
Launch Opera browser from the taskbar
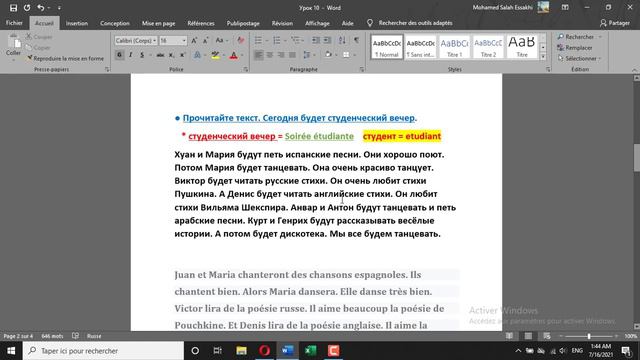pyautogui.click(x=264, y=351)
